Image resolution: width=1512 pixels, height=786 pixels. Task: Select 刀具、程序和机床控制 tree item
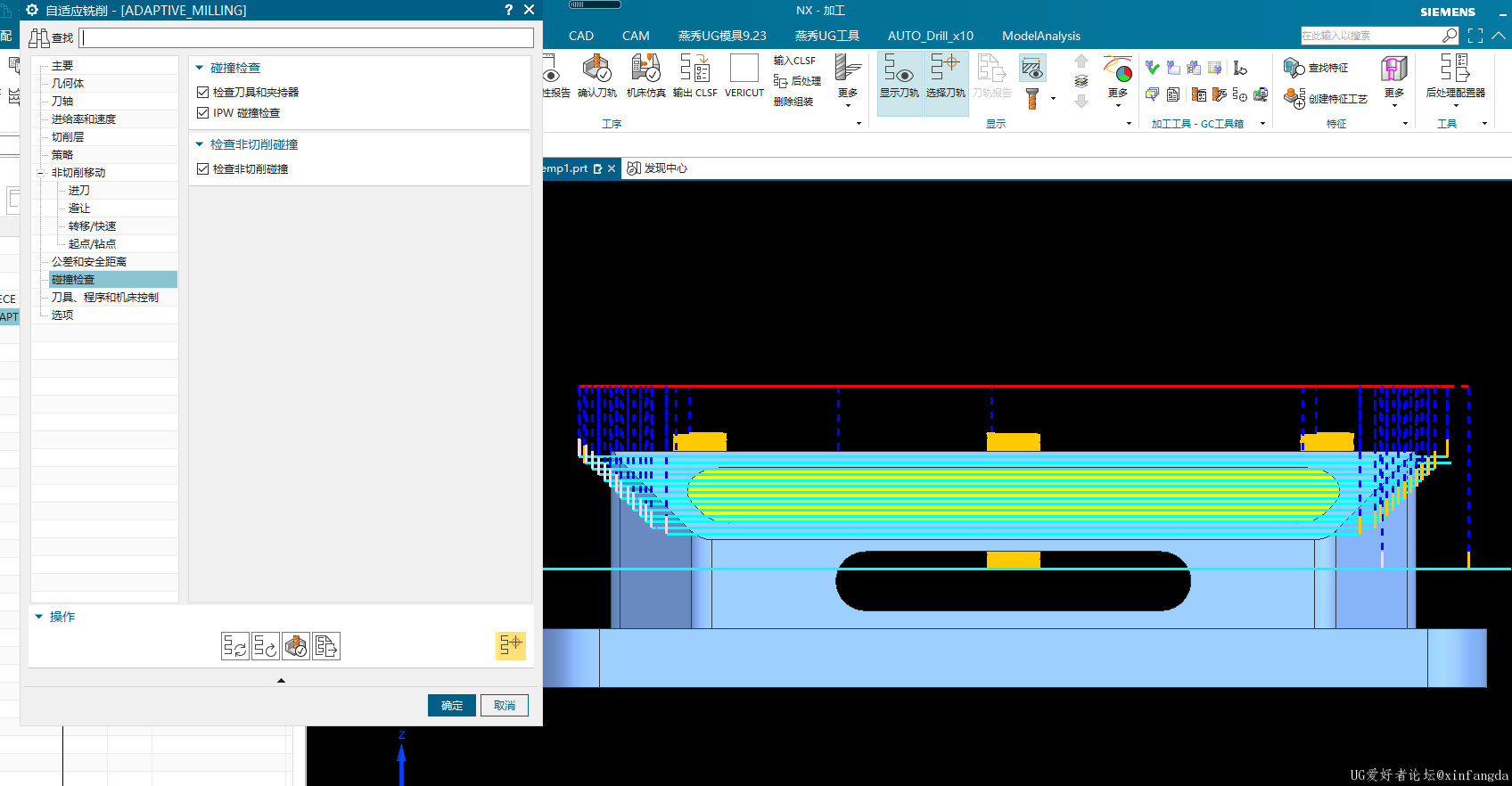tap(105, 298)
